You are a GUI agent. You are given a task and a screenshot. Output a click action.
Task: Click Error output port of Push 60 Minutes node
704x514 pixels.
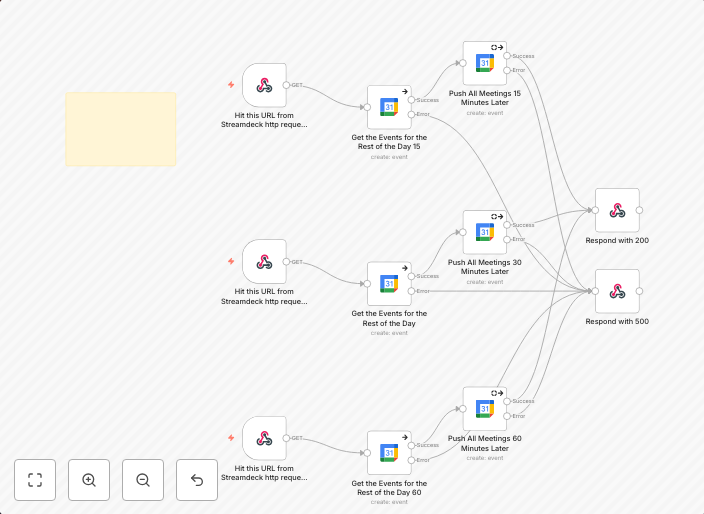click(508, 416)
